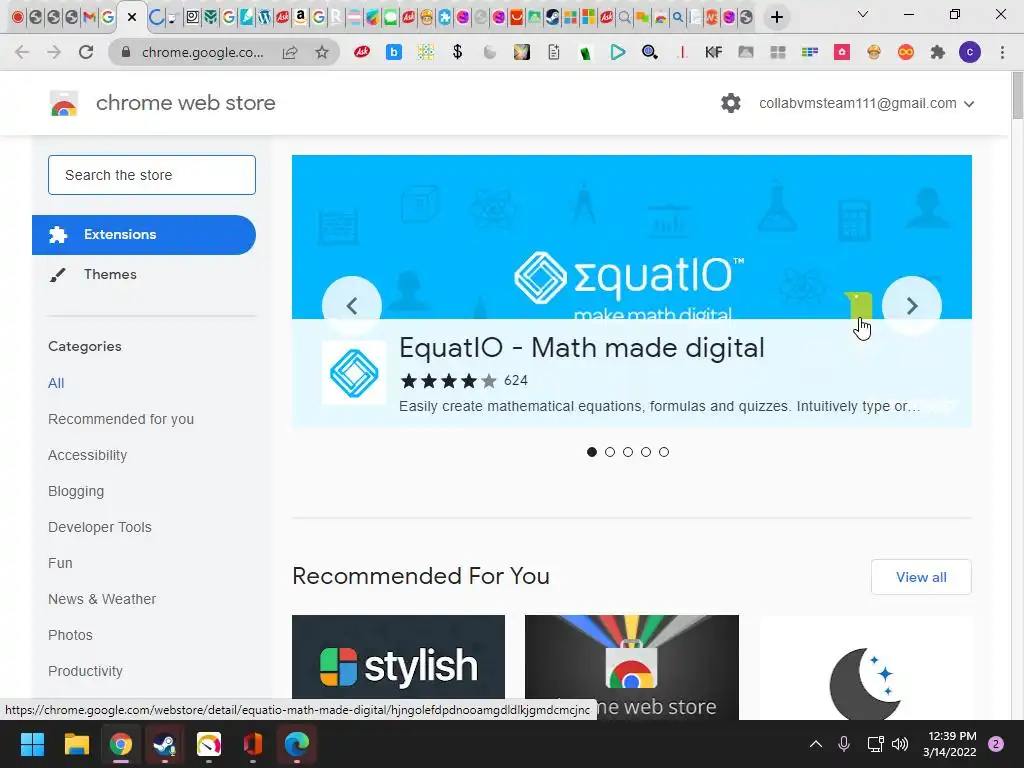Click the share page icon in address bar
Viewport: 1024px width, 768px height.
pyautogui.click(x=290, y=52)
